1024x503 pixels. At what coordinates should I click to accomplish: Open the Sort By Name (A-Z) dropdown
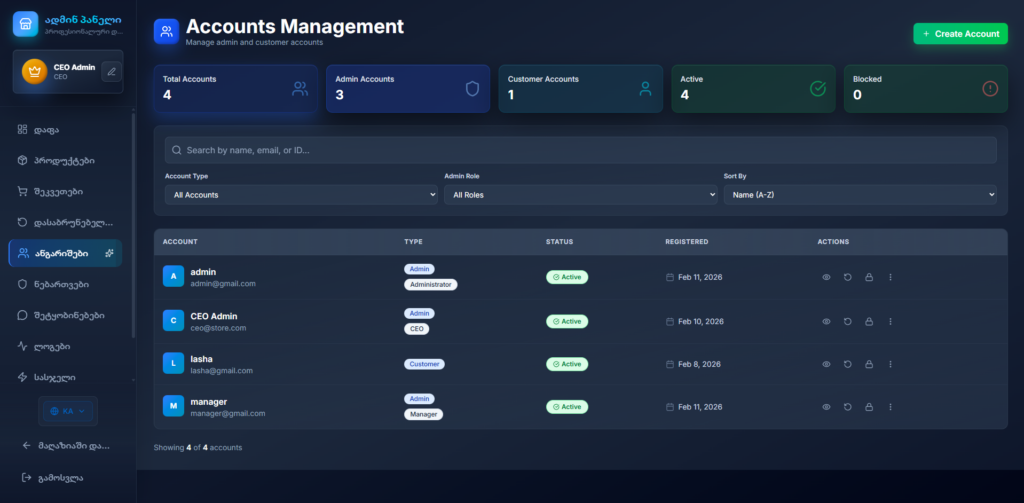pyautogui.click(x=860, y=195)
